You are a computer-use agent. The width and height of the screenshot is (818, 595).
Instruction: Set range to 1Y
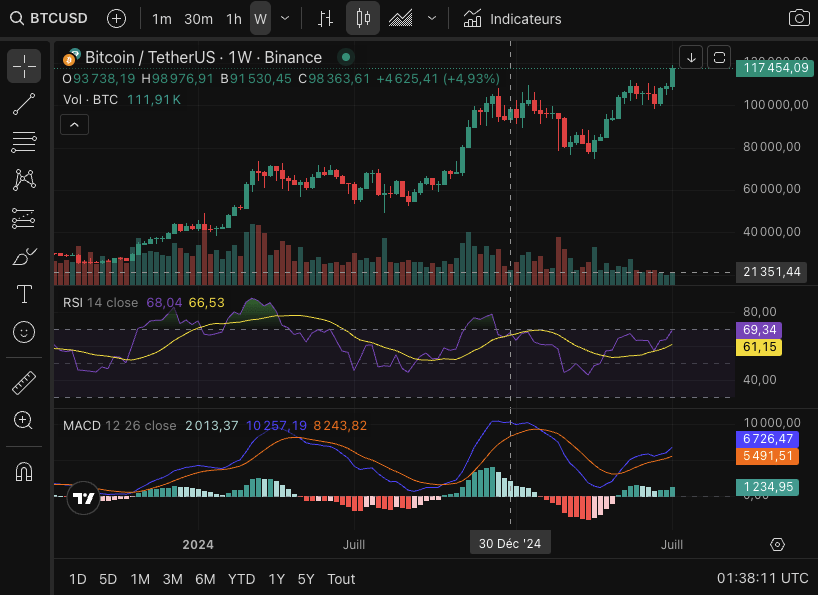coord(276,579)
